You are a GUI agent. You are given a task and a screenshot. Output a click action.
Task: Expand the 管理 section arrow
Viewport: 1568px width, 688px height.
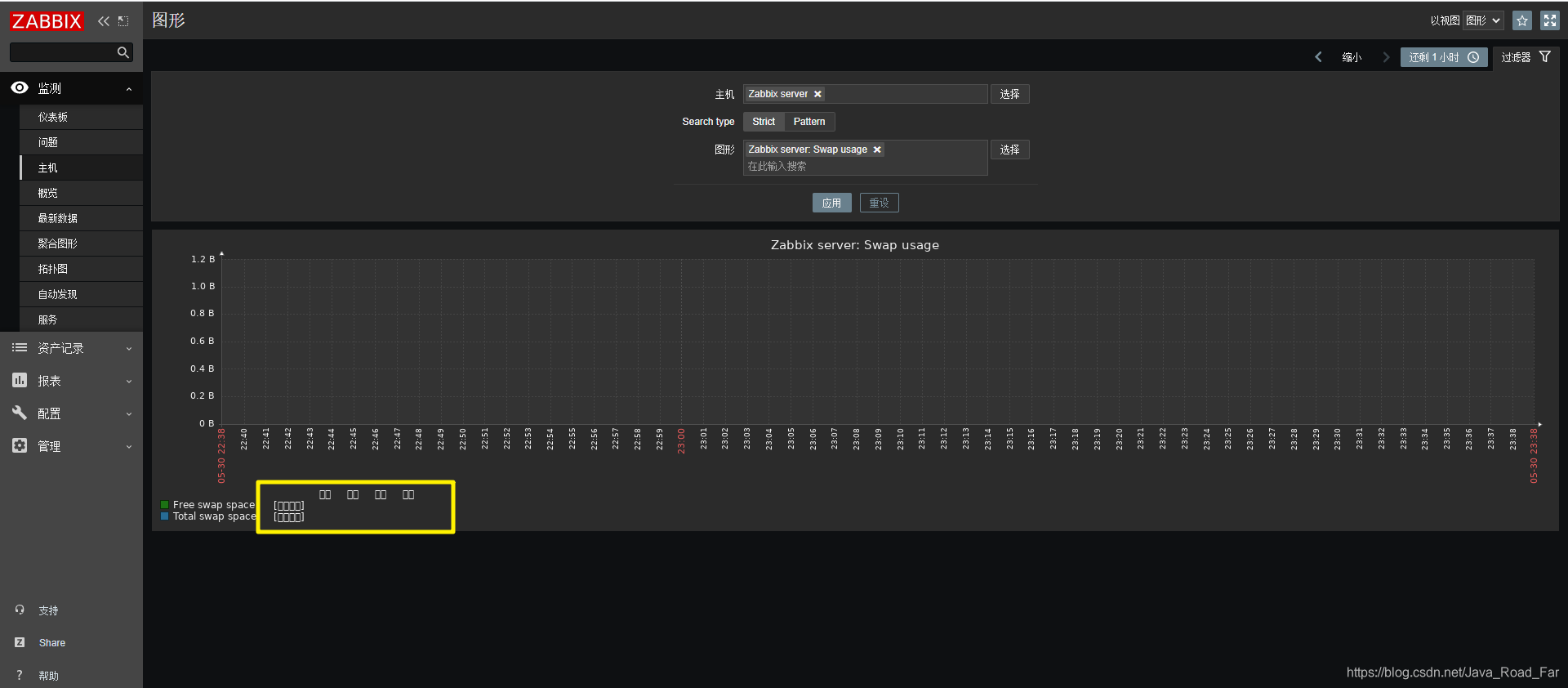coord(129,447)
